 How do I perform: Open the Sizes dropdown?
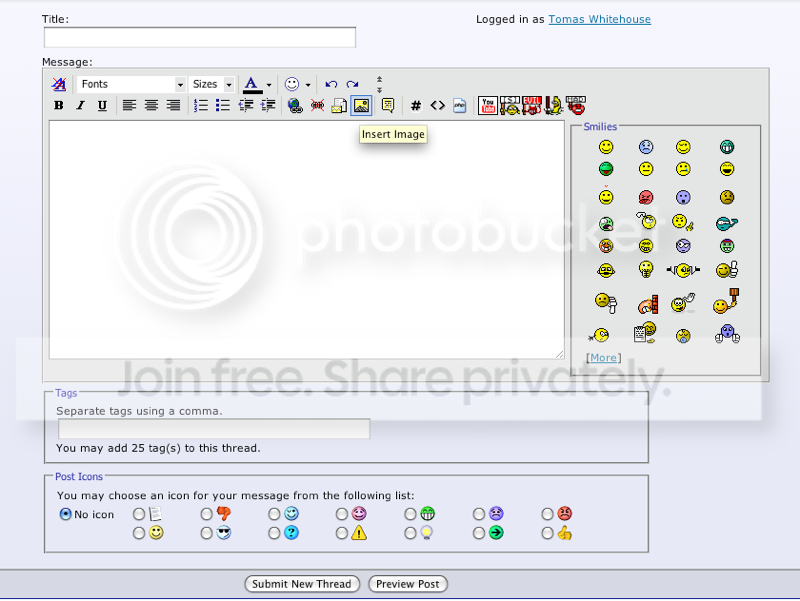212,84
